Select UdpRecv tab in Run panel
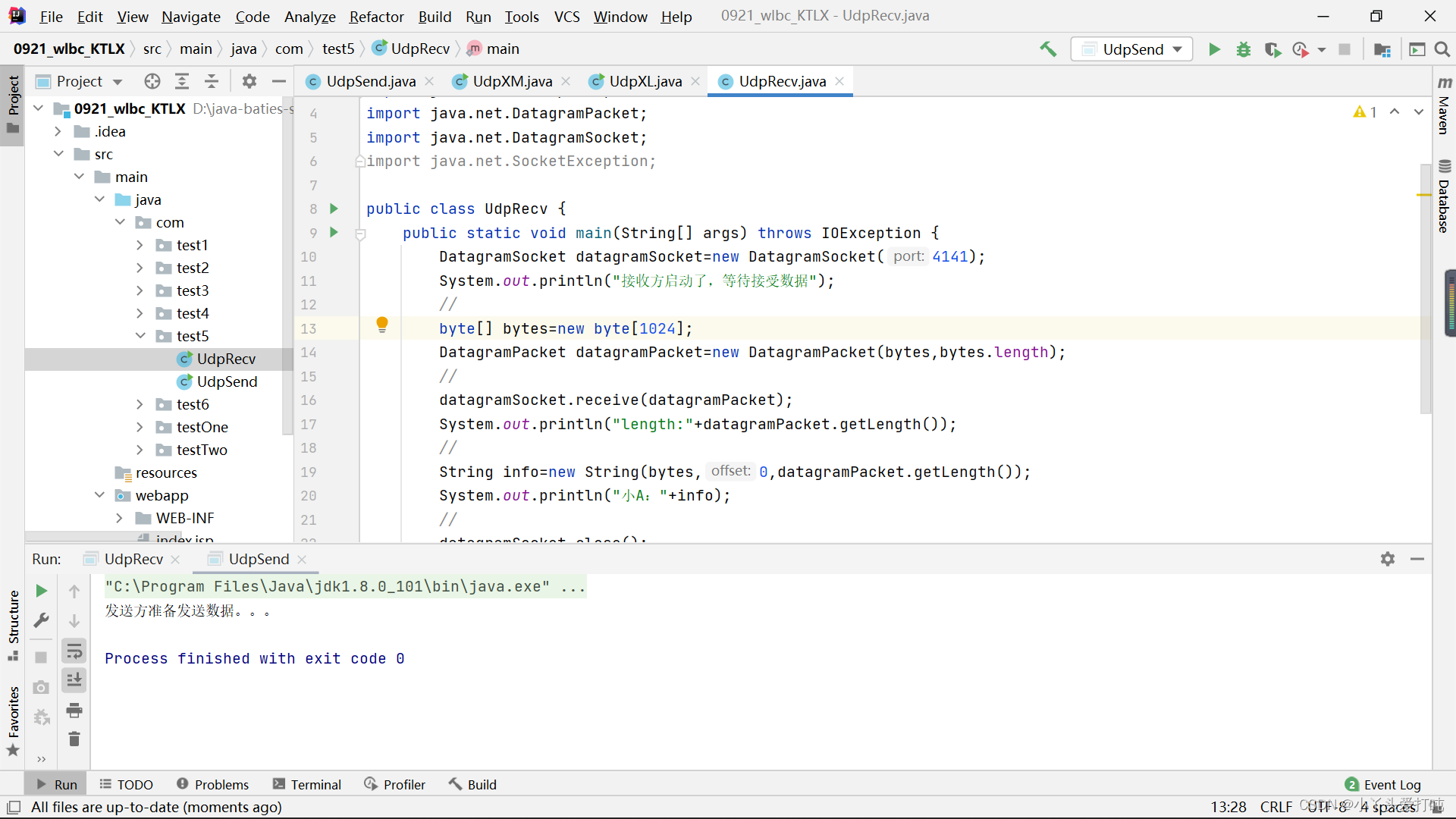 click(133, 559)
